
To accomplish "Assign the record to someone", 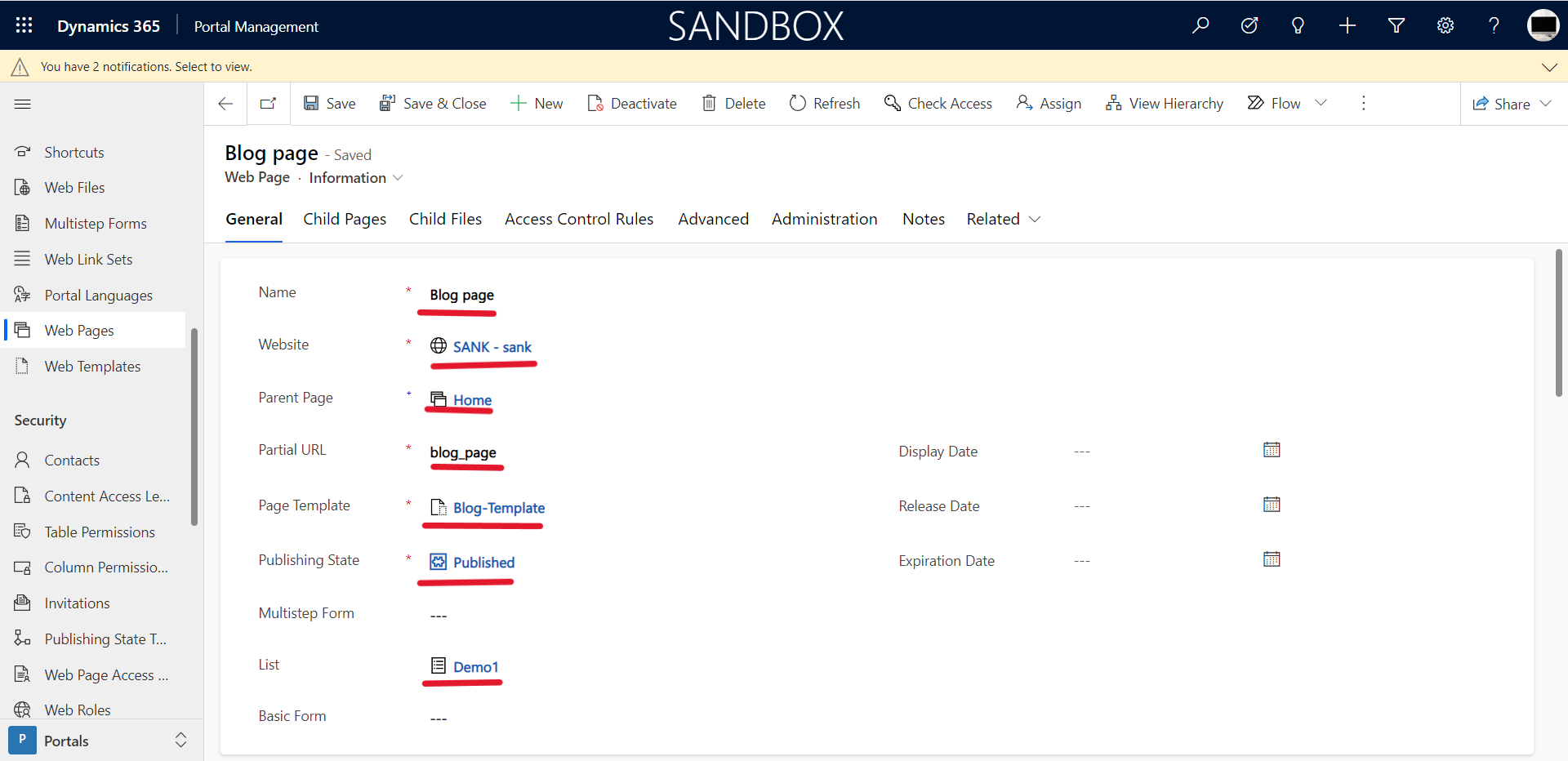I will [x=1049, y=104].
